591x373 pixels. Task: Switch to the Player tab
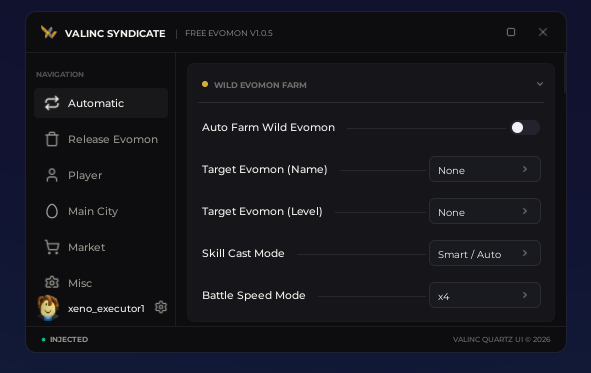[101, 175]
